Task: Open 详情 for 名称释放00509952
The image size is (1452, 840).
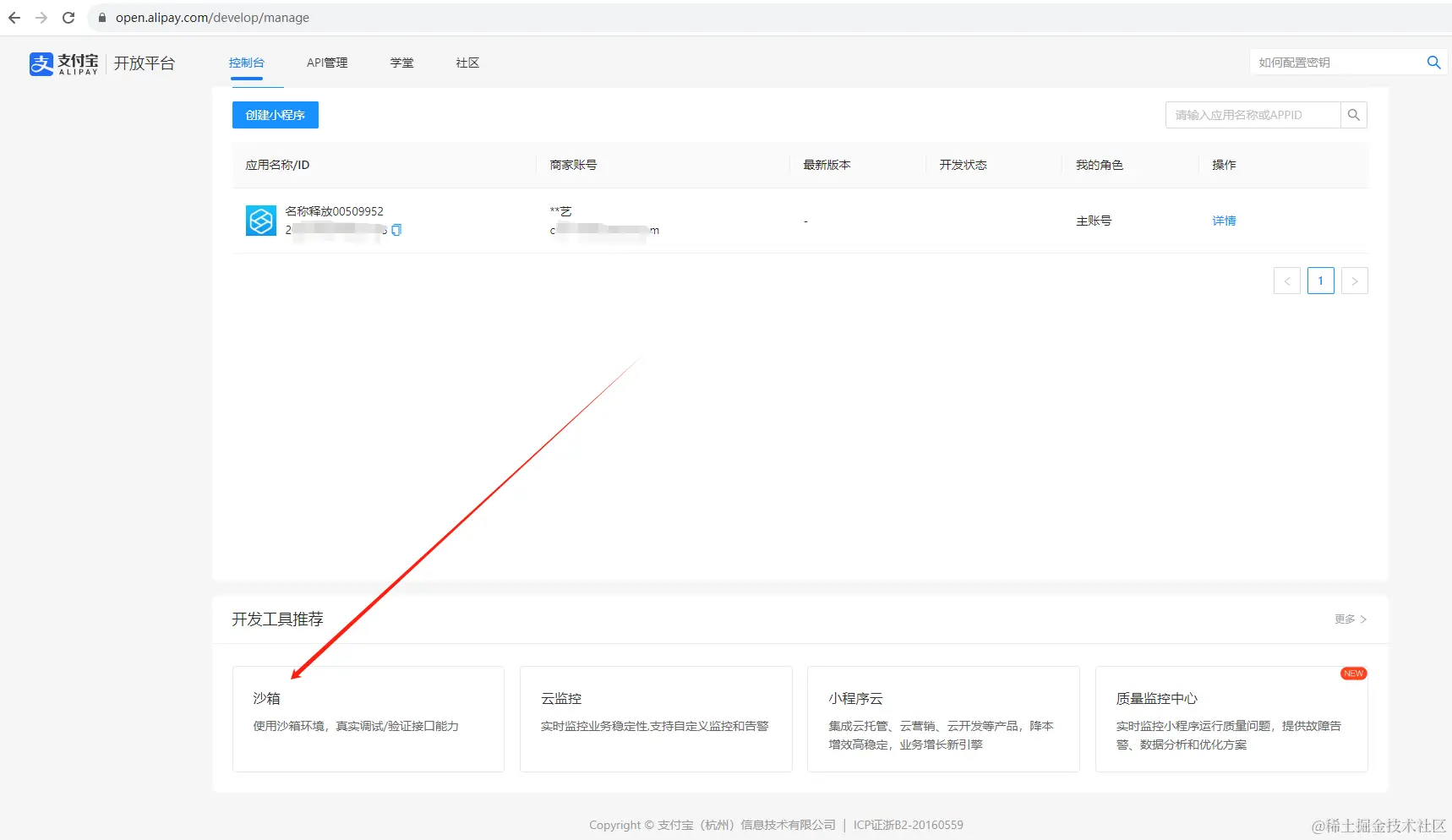Action: pyautogui.click(x=1224, y=221)
